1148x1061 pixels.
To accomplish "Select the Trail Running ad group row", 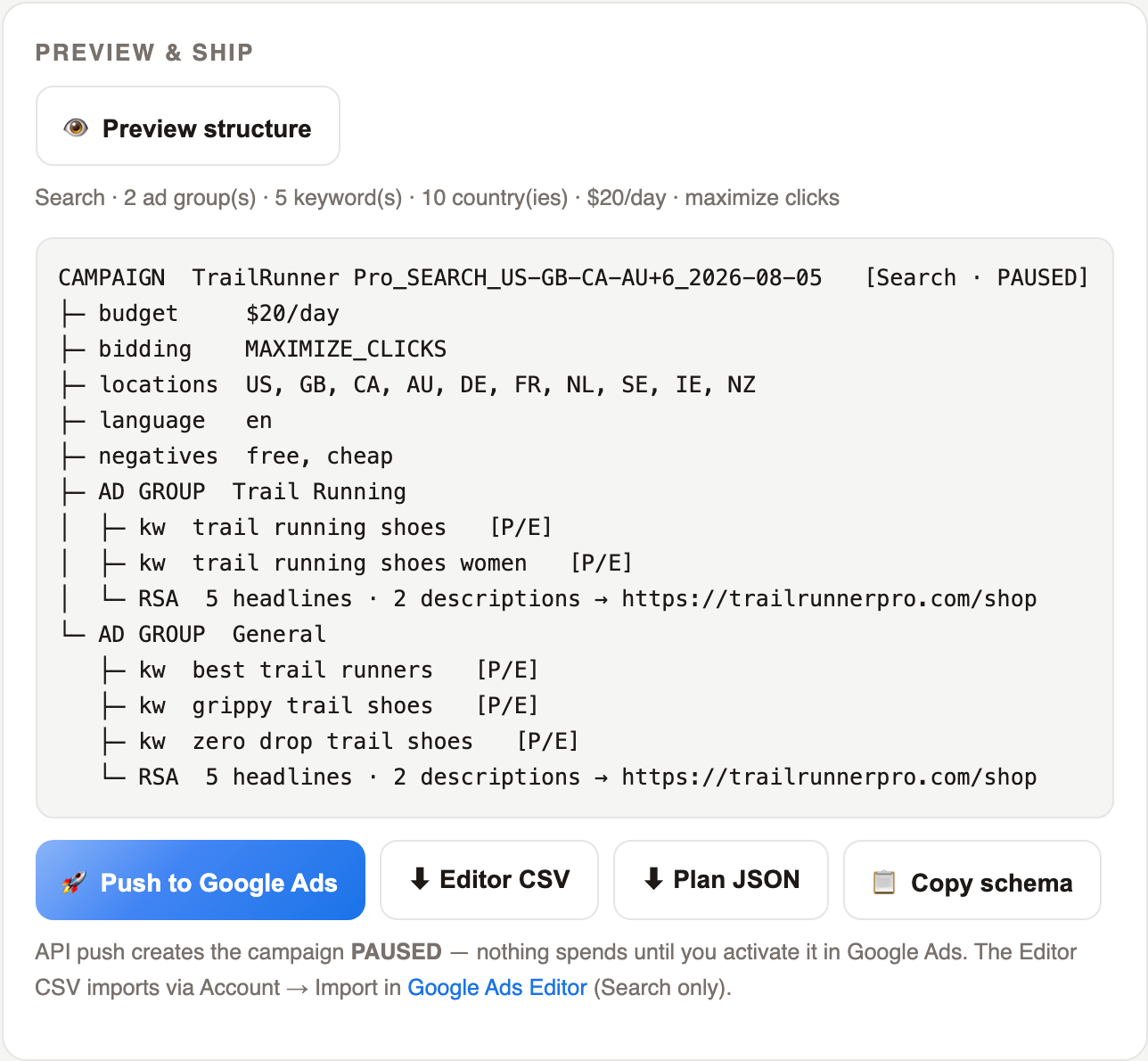I will tap(234, 491).
